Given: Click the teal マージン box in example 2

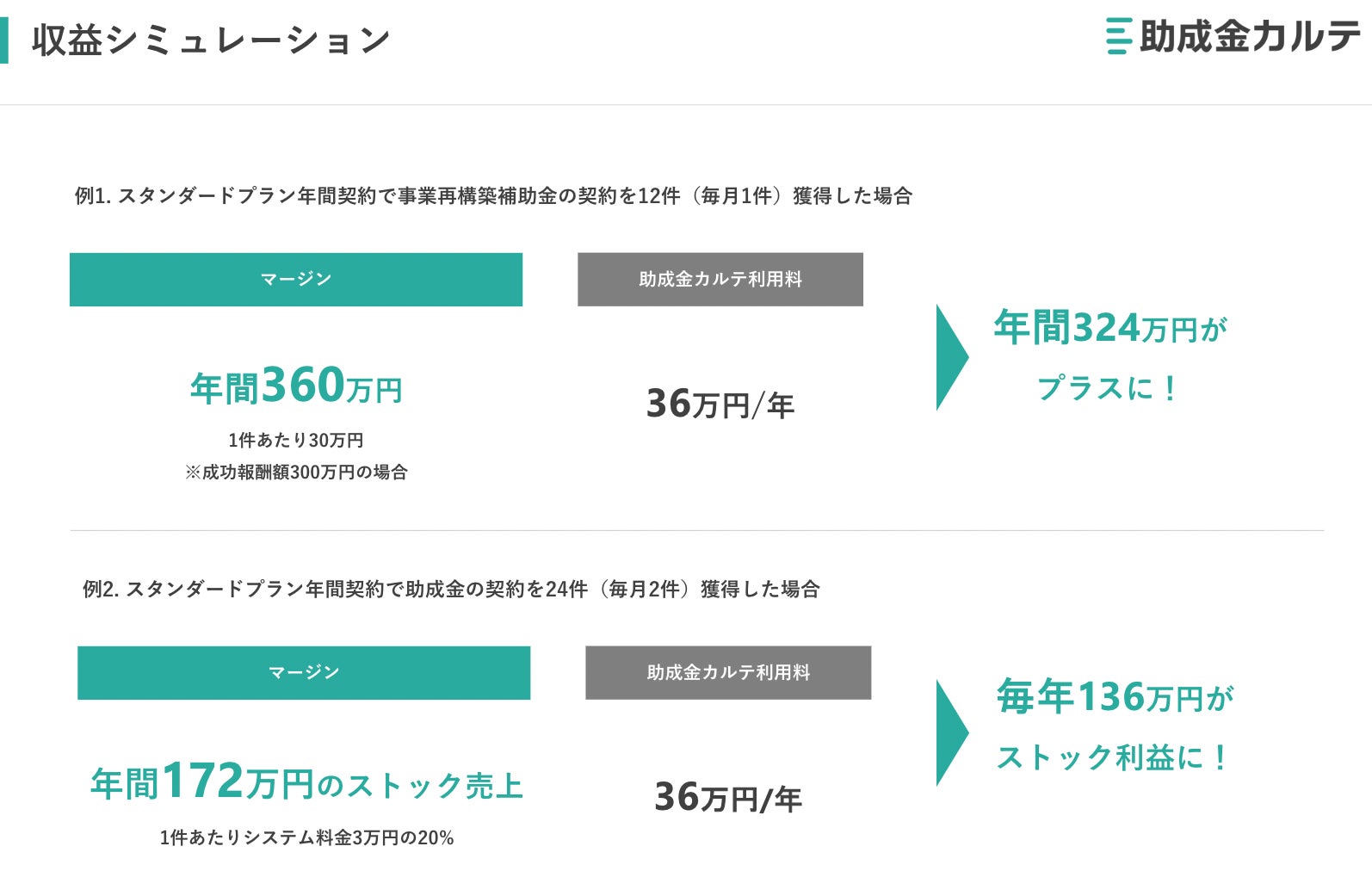Looking at the screenshot, I should pyautogui.click(x=303, y=672).
